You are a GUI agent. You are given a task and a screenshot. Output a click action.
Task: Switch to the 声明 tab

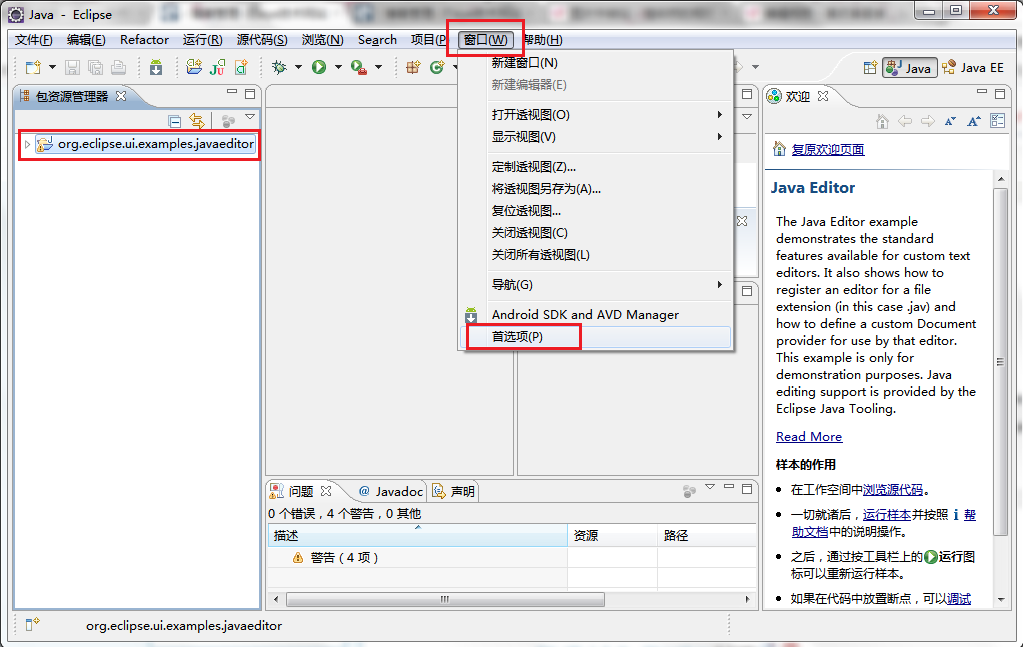click(x=454, y=491)
